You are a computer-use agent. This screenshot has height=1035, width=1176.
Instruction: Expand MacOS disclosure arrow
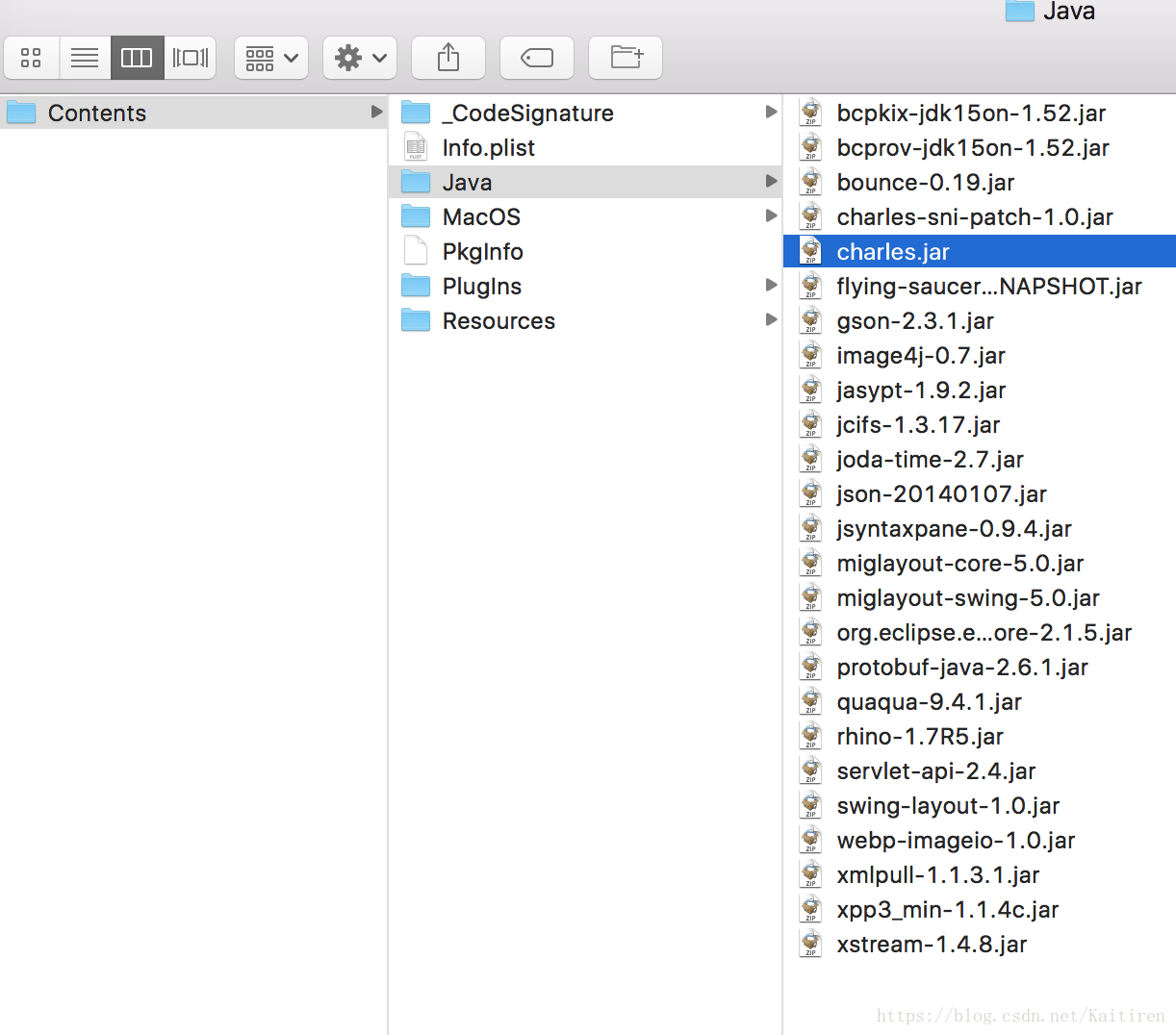pos(771,216)
